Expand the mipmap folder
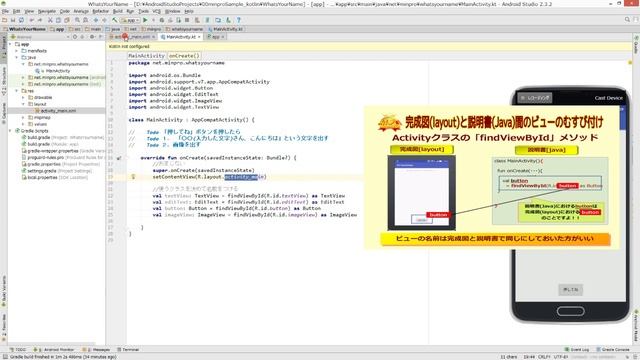Screen dimensions: 640x360 23,117
